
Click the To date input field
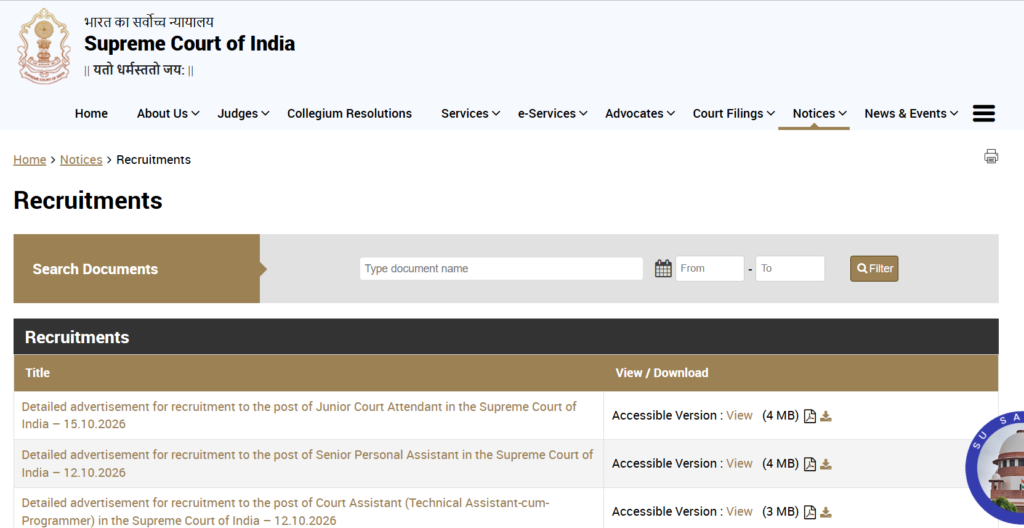[790, 269]
